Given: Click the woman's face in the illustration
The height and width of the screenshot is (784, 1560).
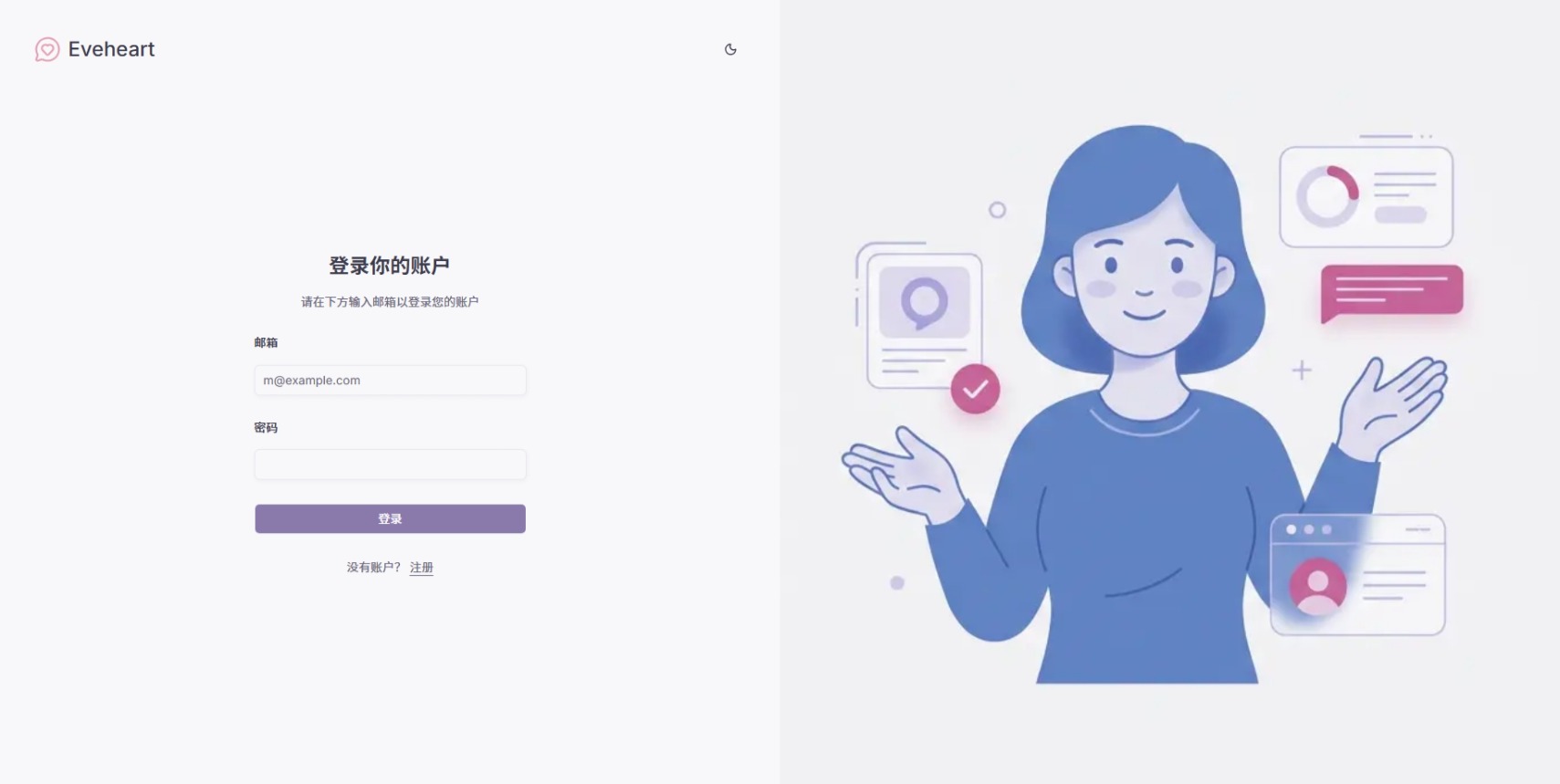Looking at the screenshot, I should [x=1144, y=278].
